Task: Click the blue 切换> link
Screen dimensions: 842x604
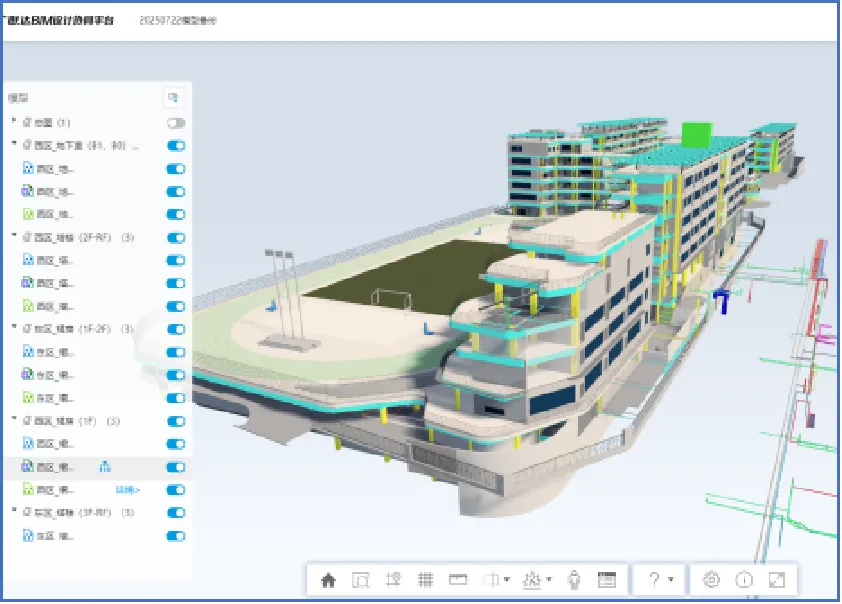Action: 128,490
